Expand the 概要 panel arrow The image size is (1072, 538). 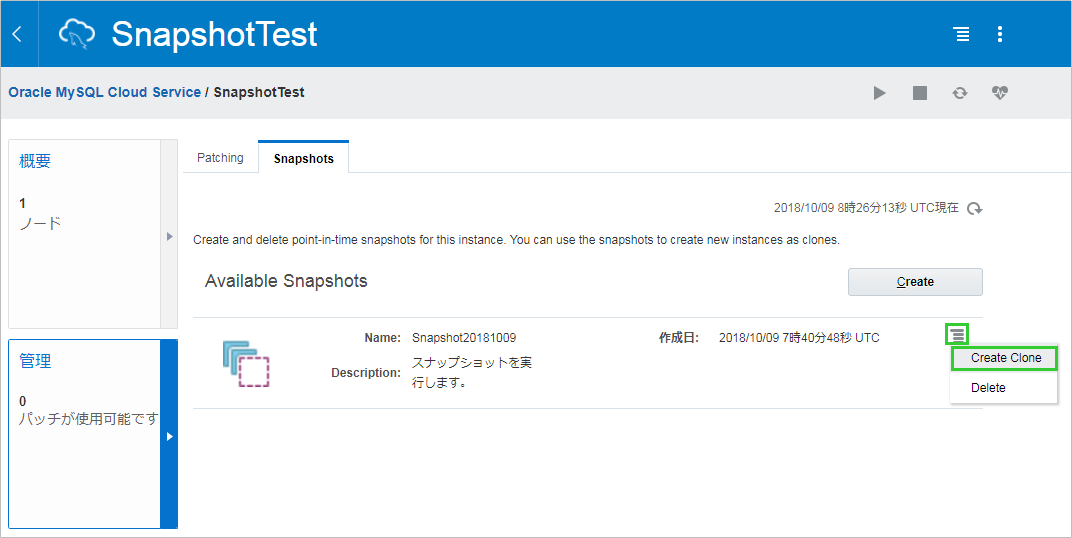(170, 236)
